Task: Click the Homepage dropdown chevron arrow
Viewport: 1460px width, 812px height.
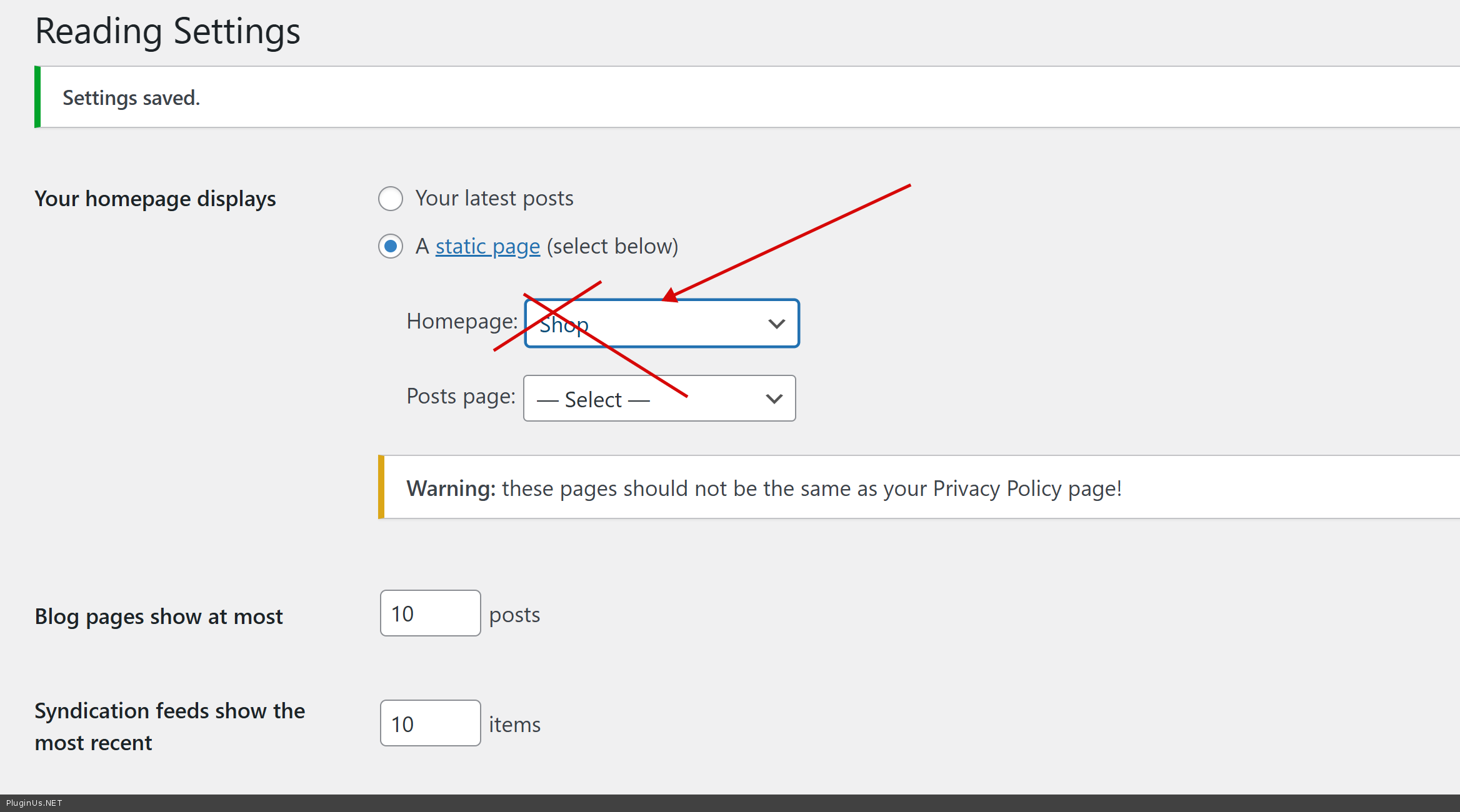Action: pos(776,324)
